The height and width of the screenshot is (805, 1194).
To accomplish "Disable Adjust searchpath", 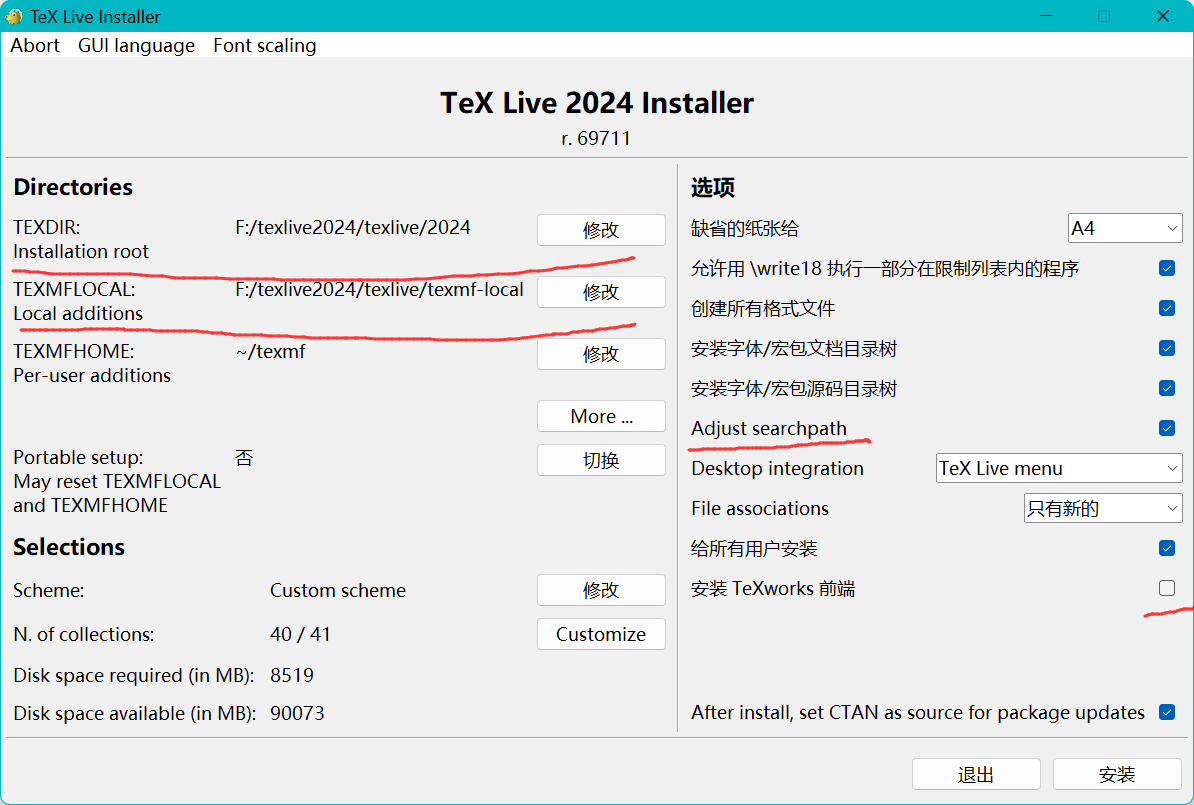I will click(x=1166, y=428).
